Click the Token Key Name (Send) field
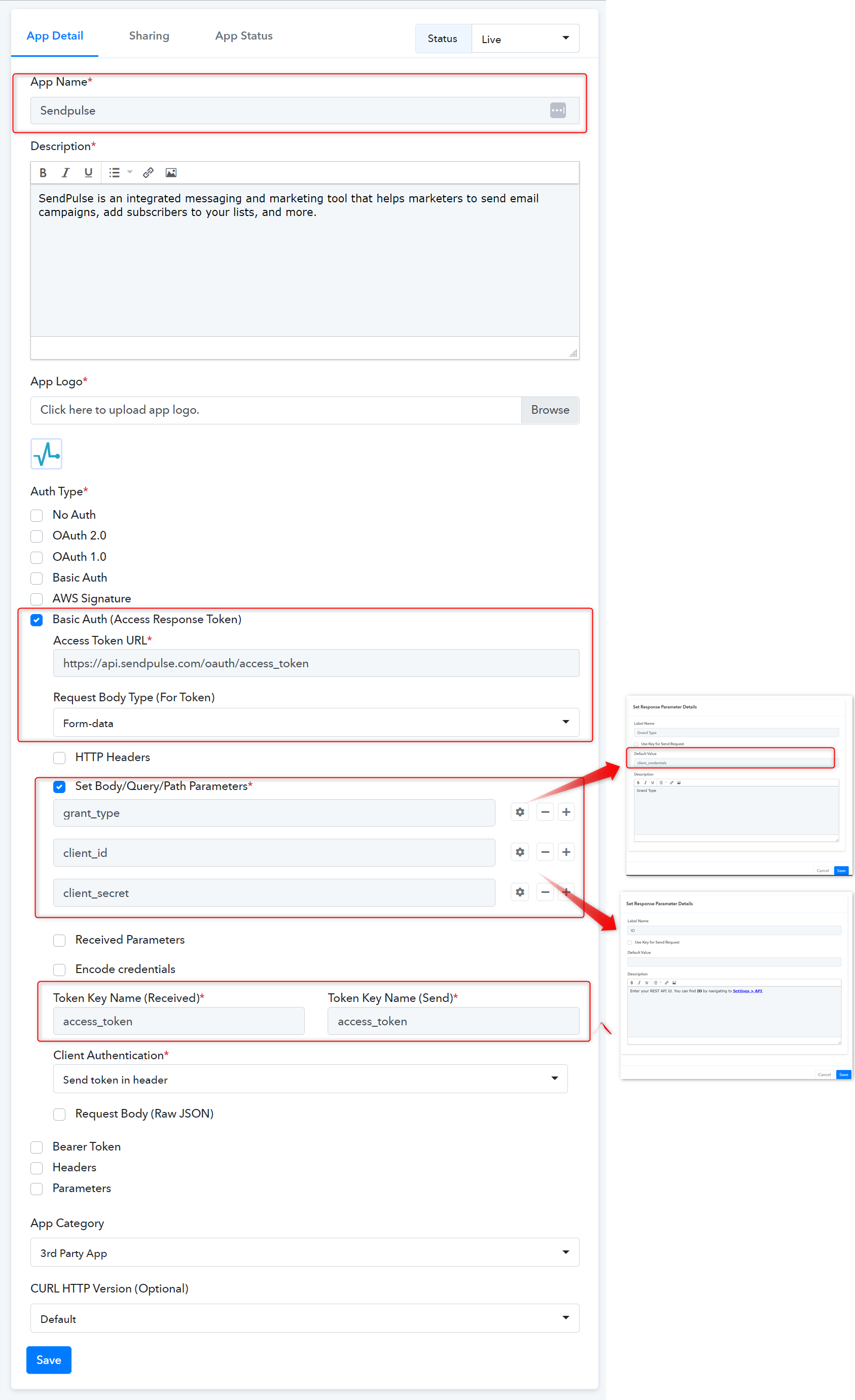 coord(453,1022)
